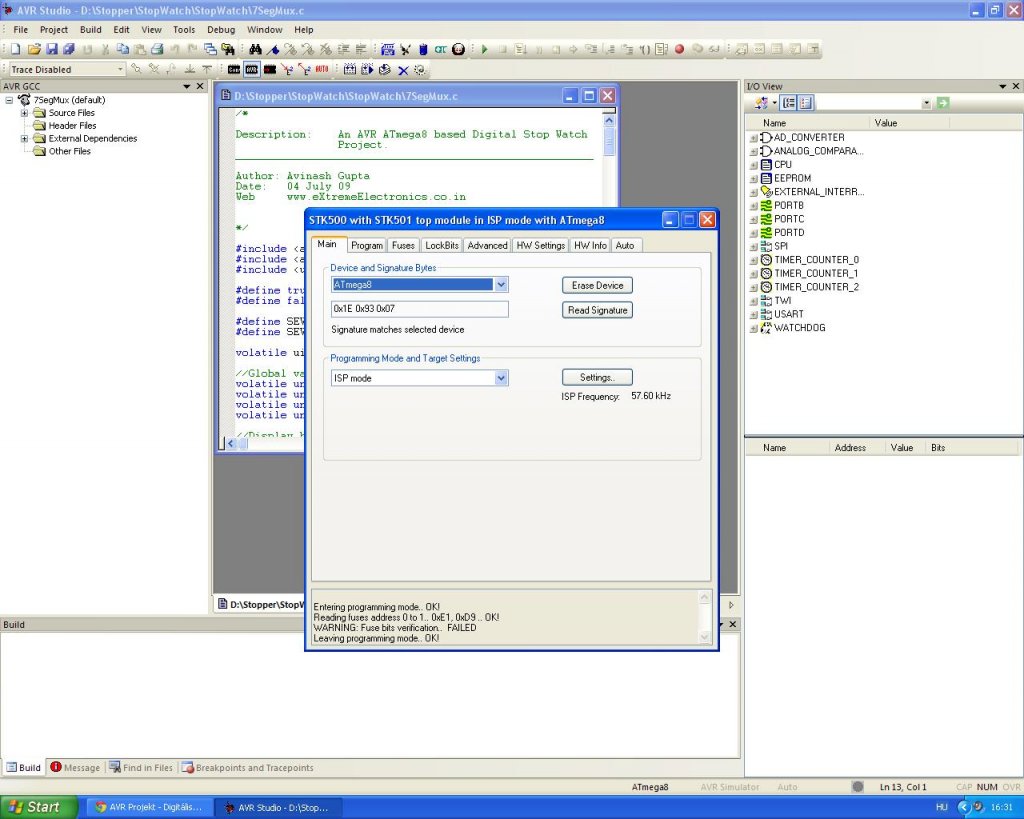Image resolution: width=1024 pixels, height=819 pixels.
Task: Click the Windows Start button
Action: [x=38, y=807]
